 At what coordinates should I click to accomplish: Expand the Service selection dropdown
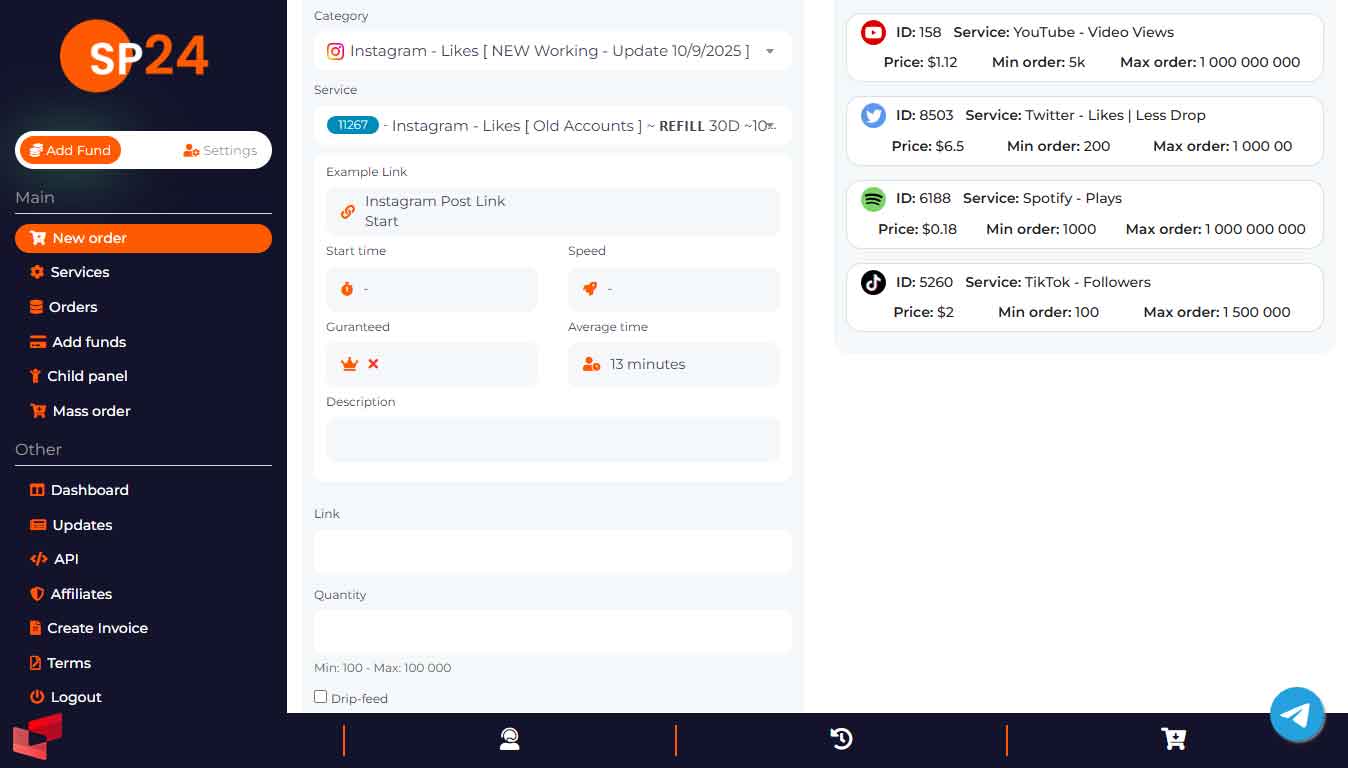(x=552, y=125)
